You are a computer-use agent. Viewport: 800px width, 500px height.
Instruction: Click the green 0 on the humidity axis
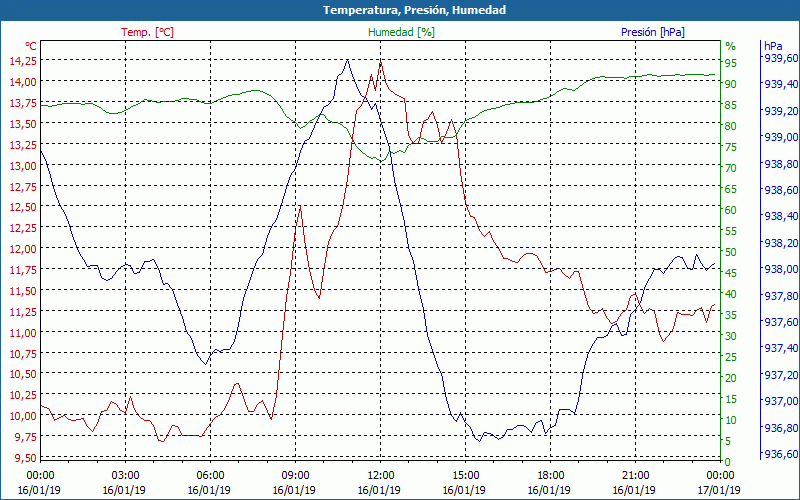click(728, 462)
